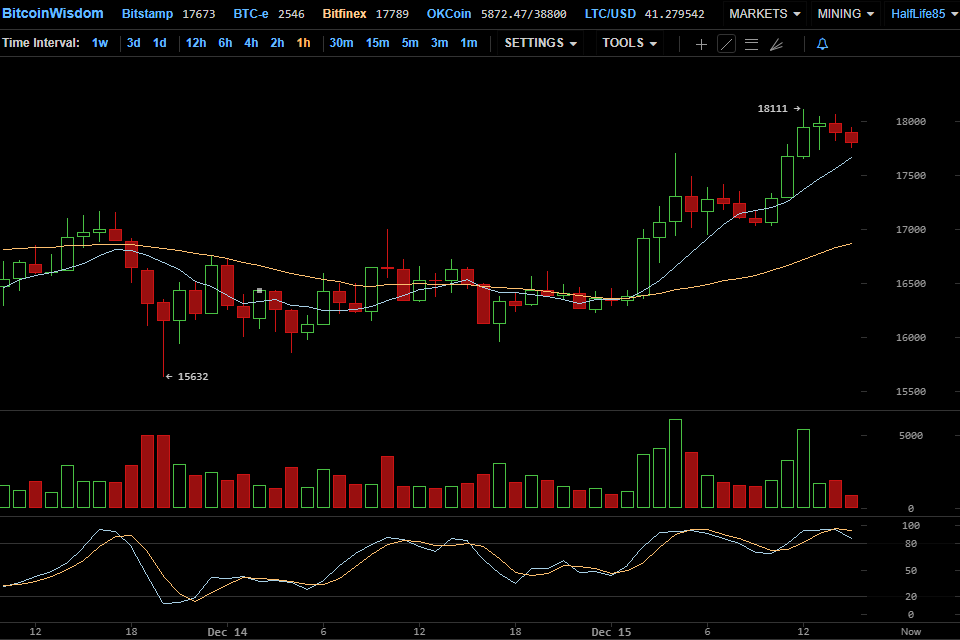
Task: Switch to the BTC-e market
Action: click(x=256, y=14)
